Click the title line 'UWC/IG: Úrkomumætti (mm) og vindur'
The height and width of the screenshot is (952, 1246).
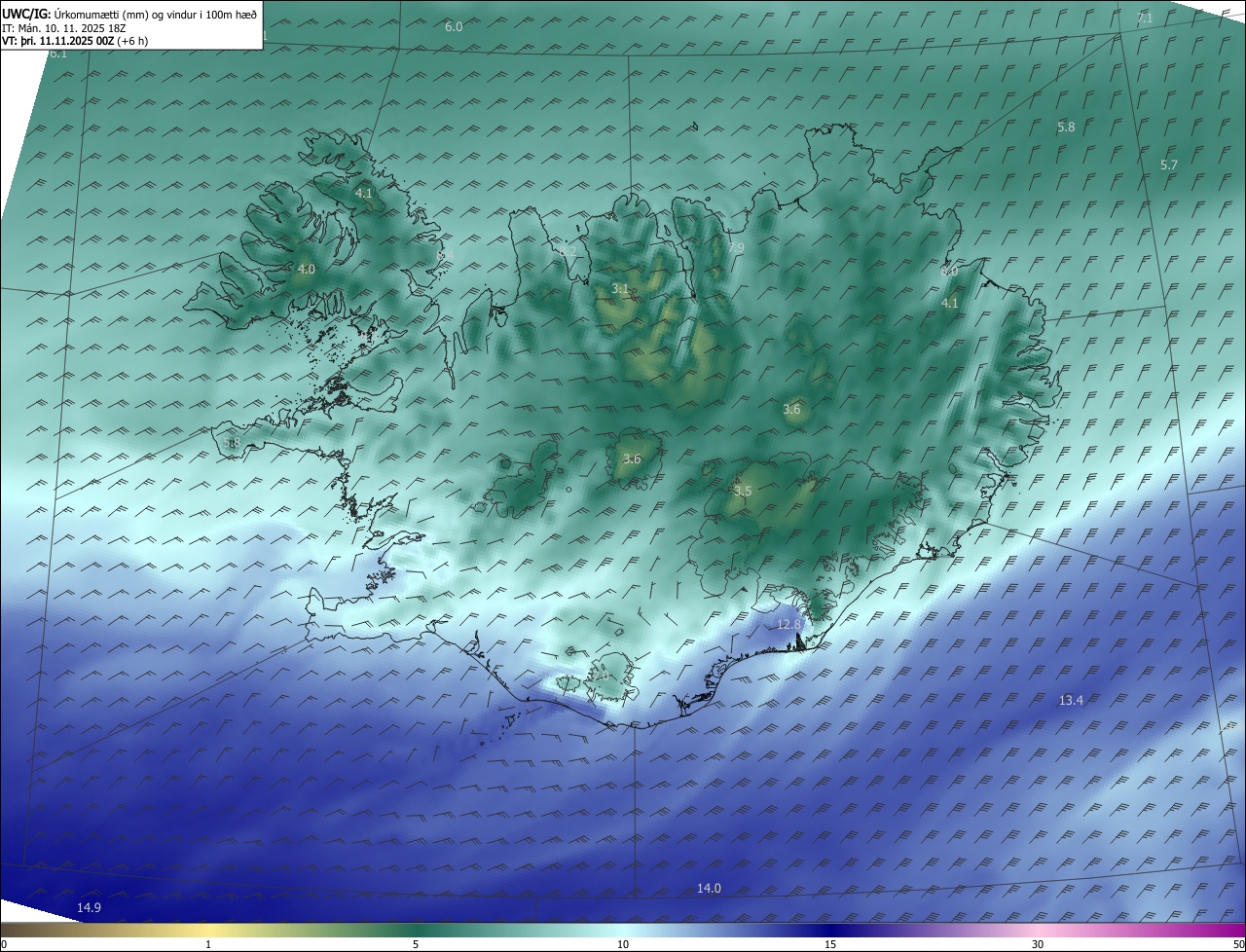tap(130, 14)
